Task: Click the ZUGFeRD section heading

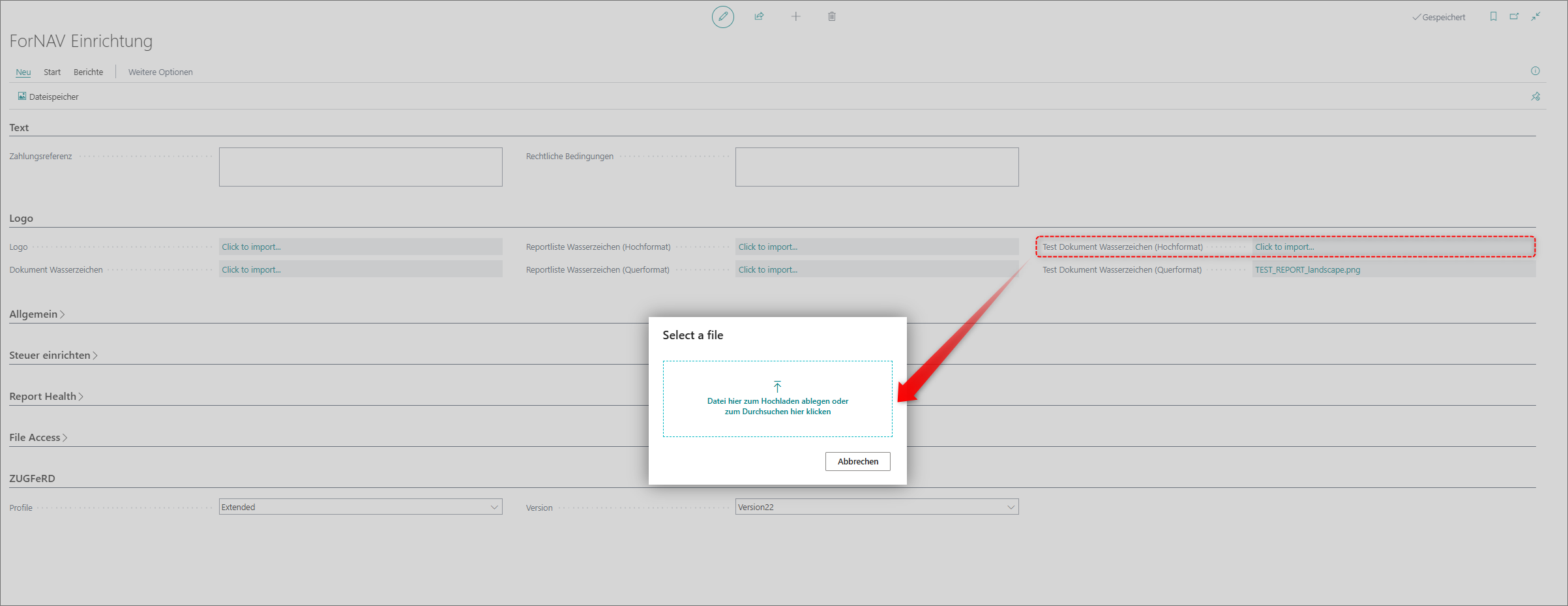Action: pyautogui.click(x=32, y=479)
